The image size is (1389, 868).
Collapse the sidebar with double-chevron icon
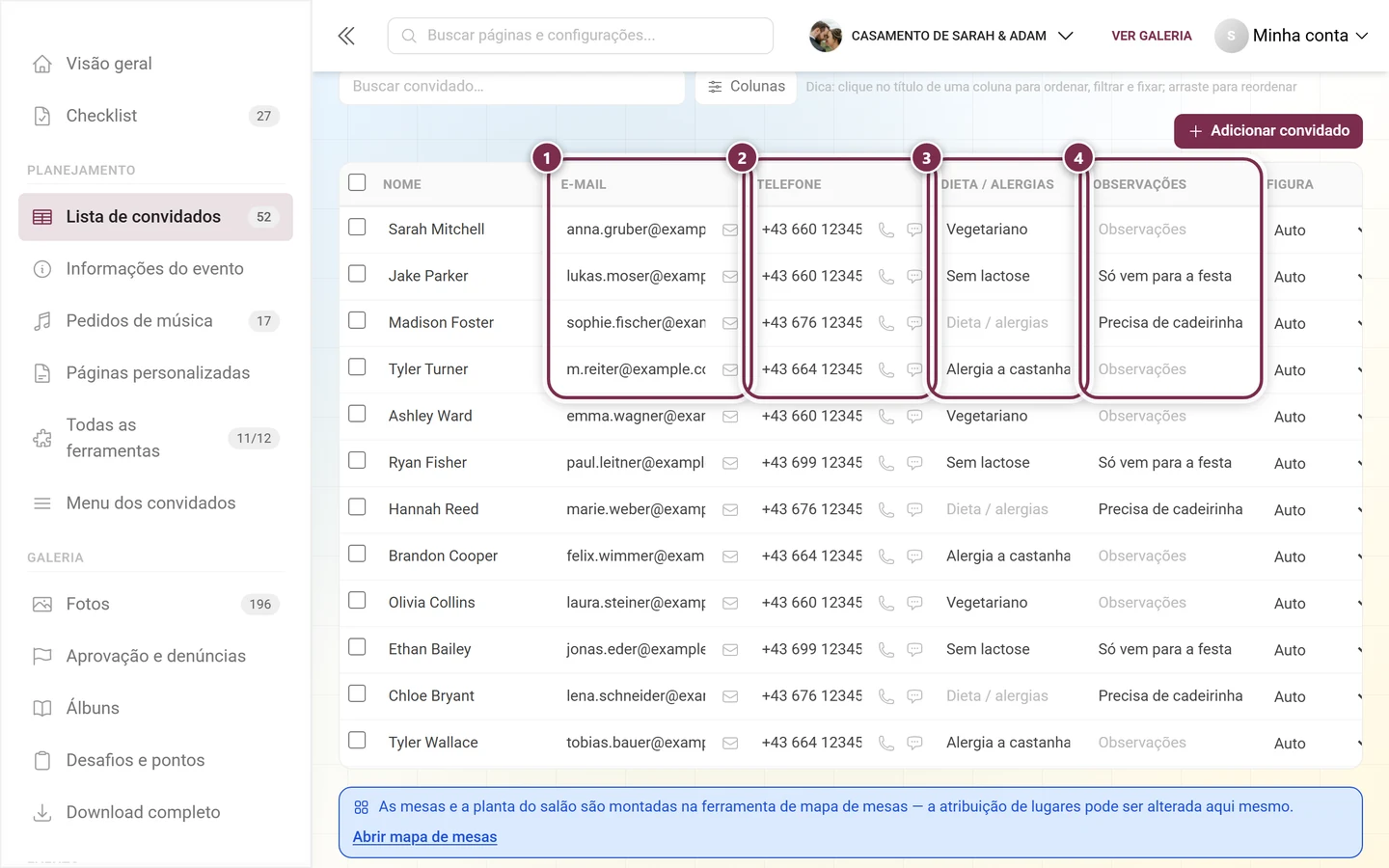(x=346, y=36)
